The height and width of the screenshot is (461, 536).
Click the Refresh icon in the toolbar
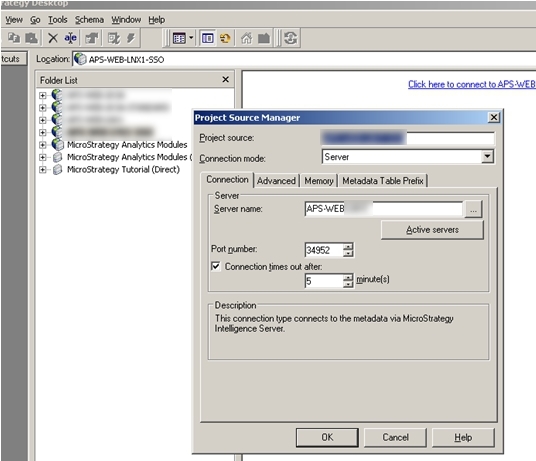click(291, 38)
